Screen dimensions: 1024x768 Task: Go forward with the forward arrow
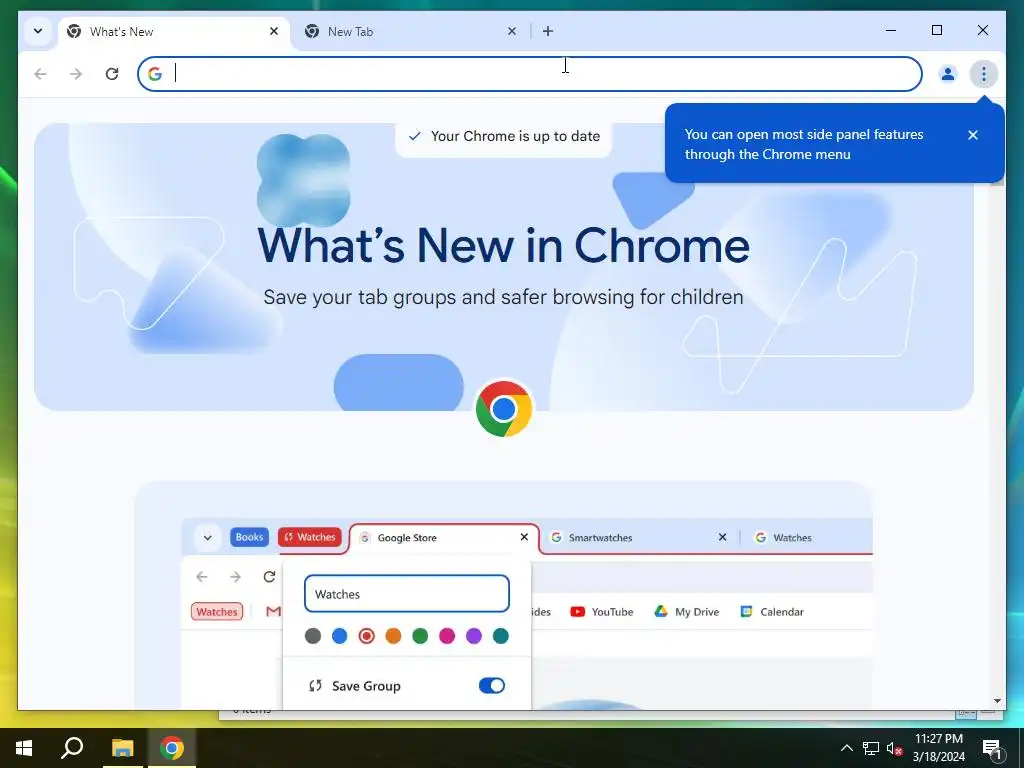point(76,74)
